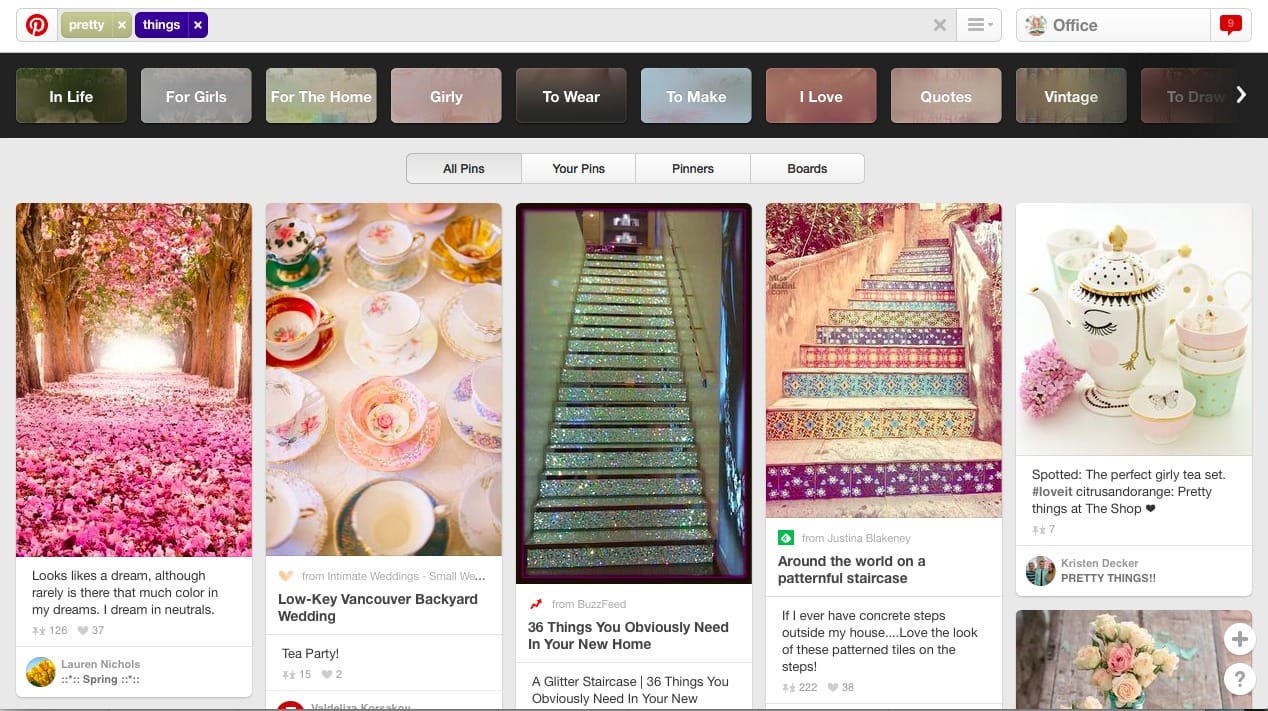Click the 37 likes heart
Image resolution: width=1268 pixels, height=711 pixels.
coord(90,630)
